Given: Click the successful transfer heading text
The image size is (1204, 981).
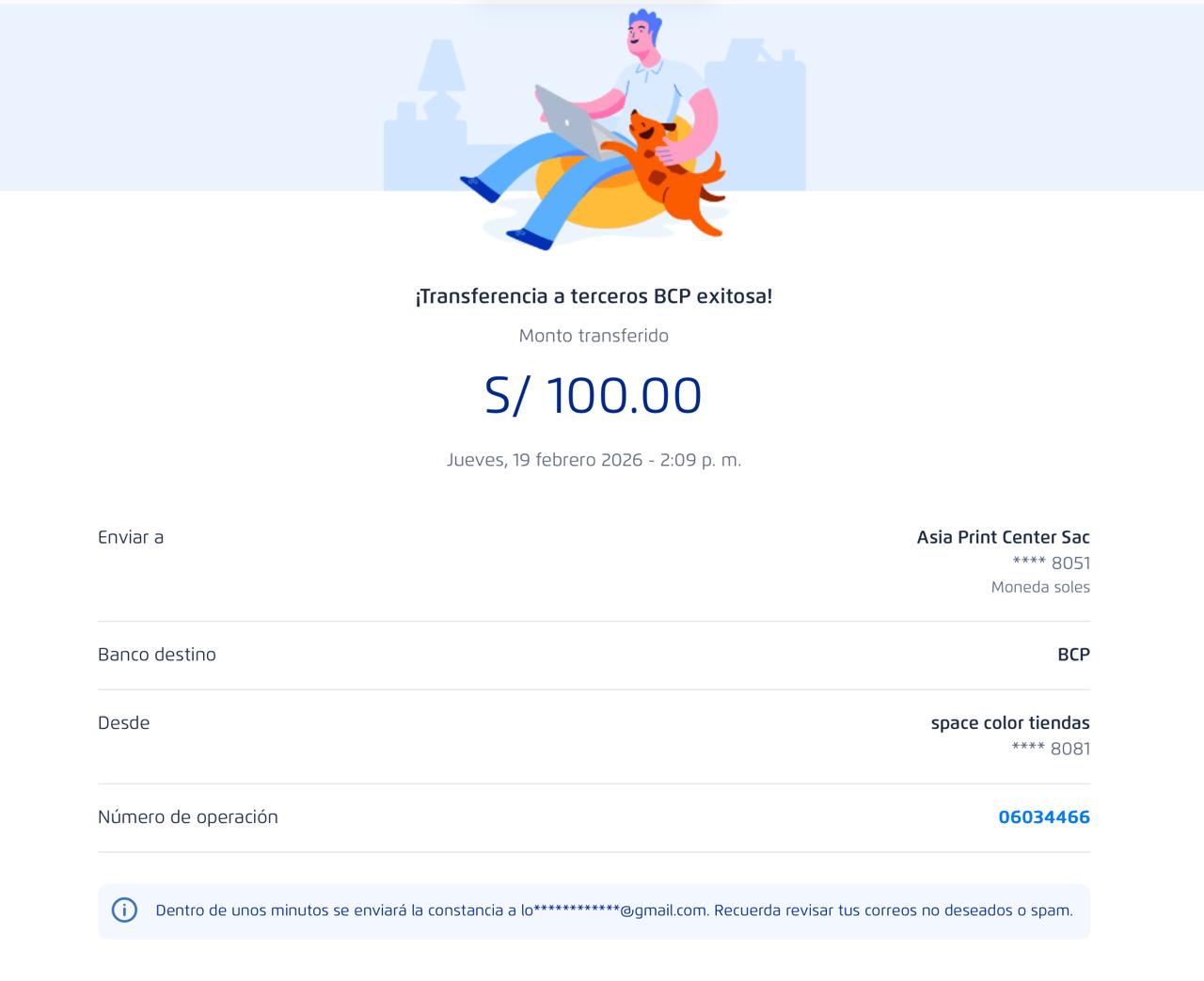Looking at the screenshot, I should coord(593,296).
